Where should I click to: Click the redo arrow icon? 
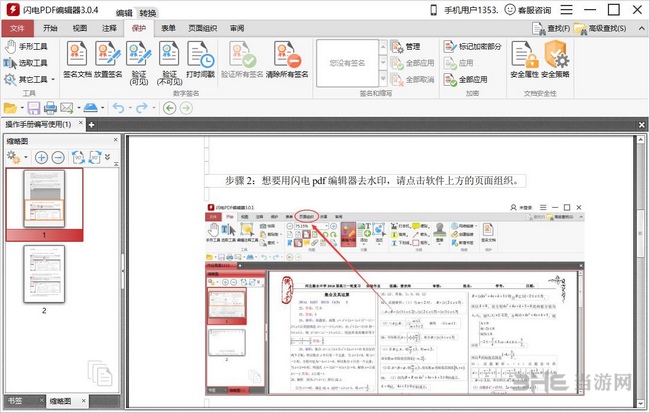(142, 108)
